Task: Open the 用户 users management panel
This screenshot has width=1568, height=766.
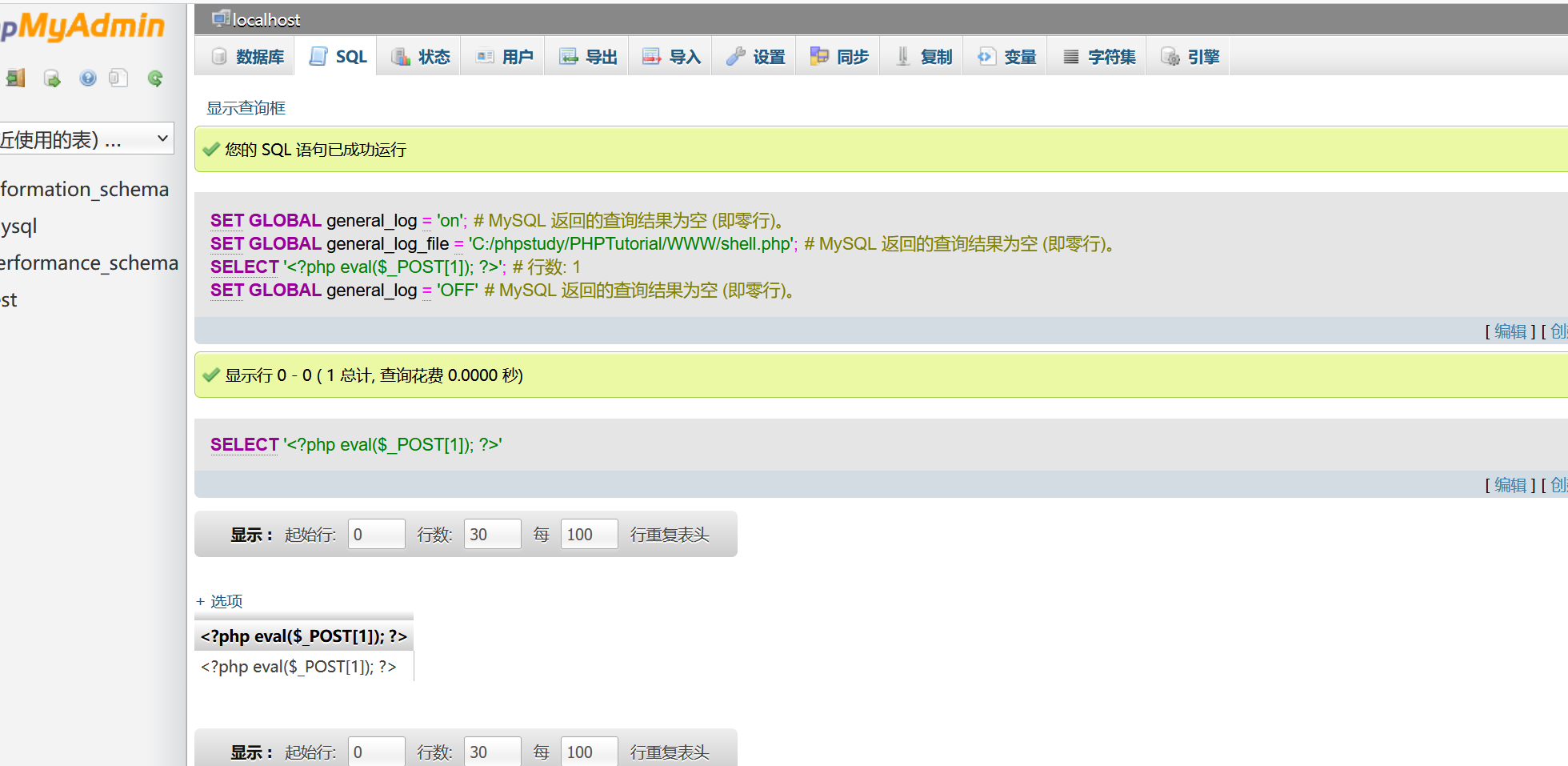Action: (502, 55)
